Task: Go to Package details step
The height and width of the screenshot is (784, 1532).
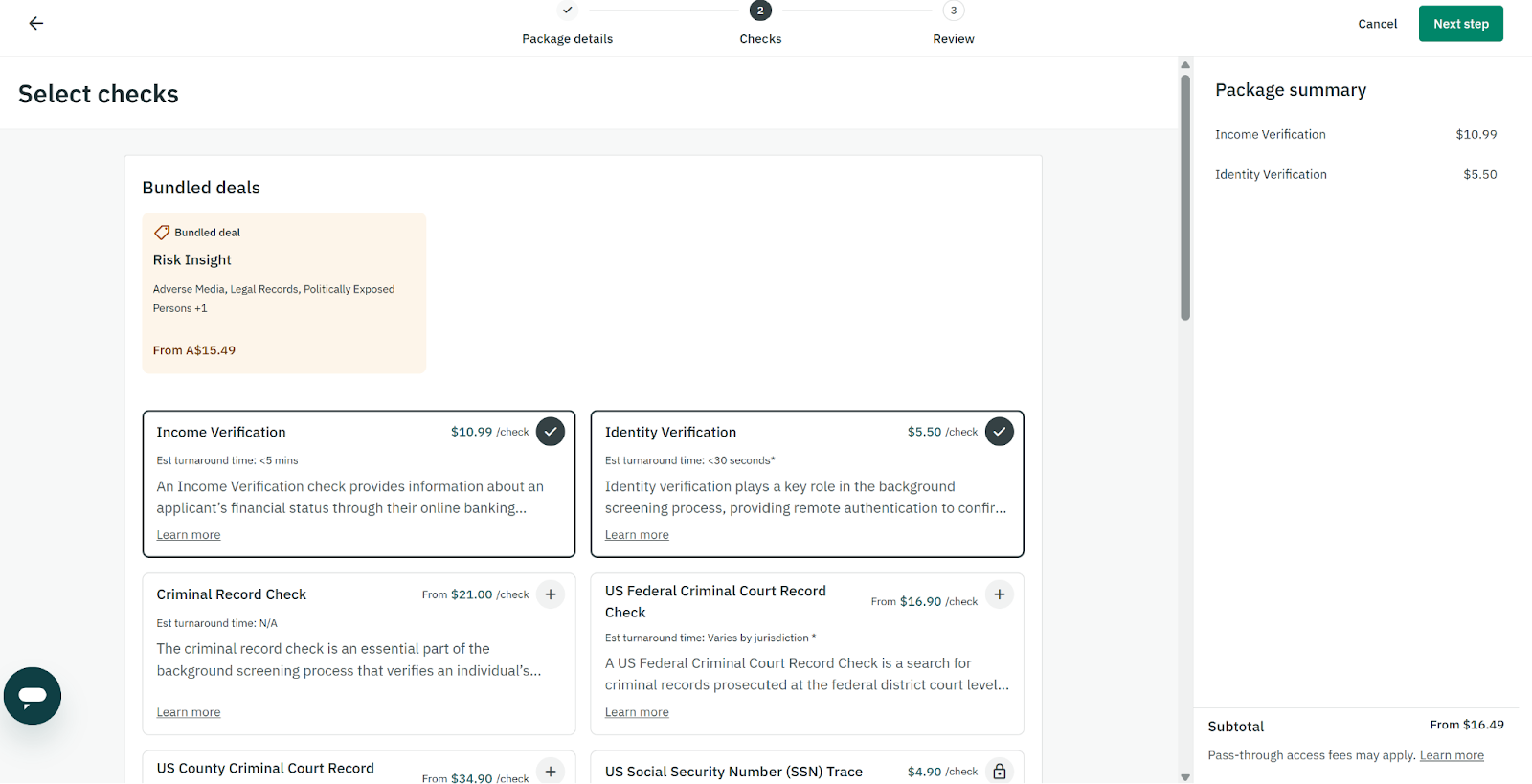Action: [568, 11]
